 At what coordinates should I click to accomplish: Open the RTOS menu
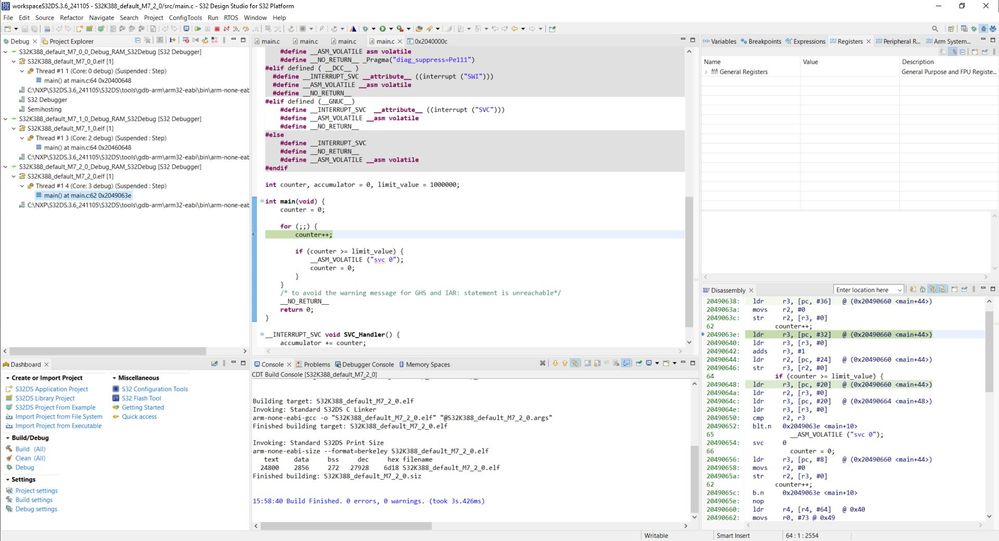pos(231,18)
